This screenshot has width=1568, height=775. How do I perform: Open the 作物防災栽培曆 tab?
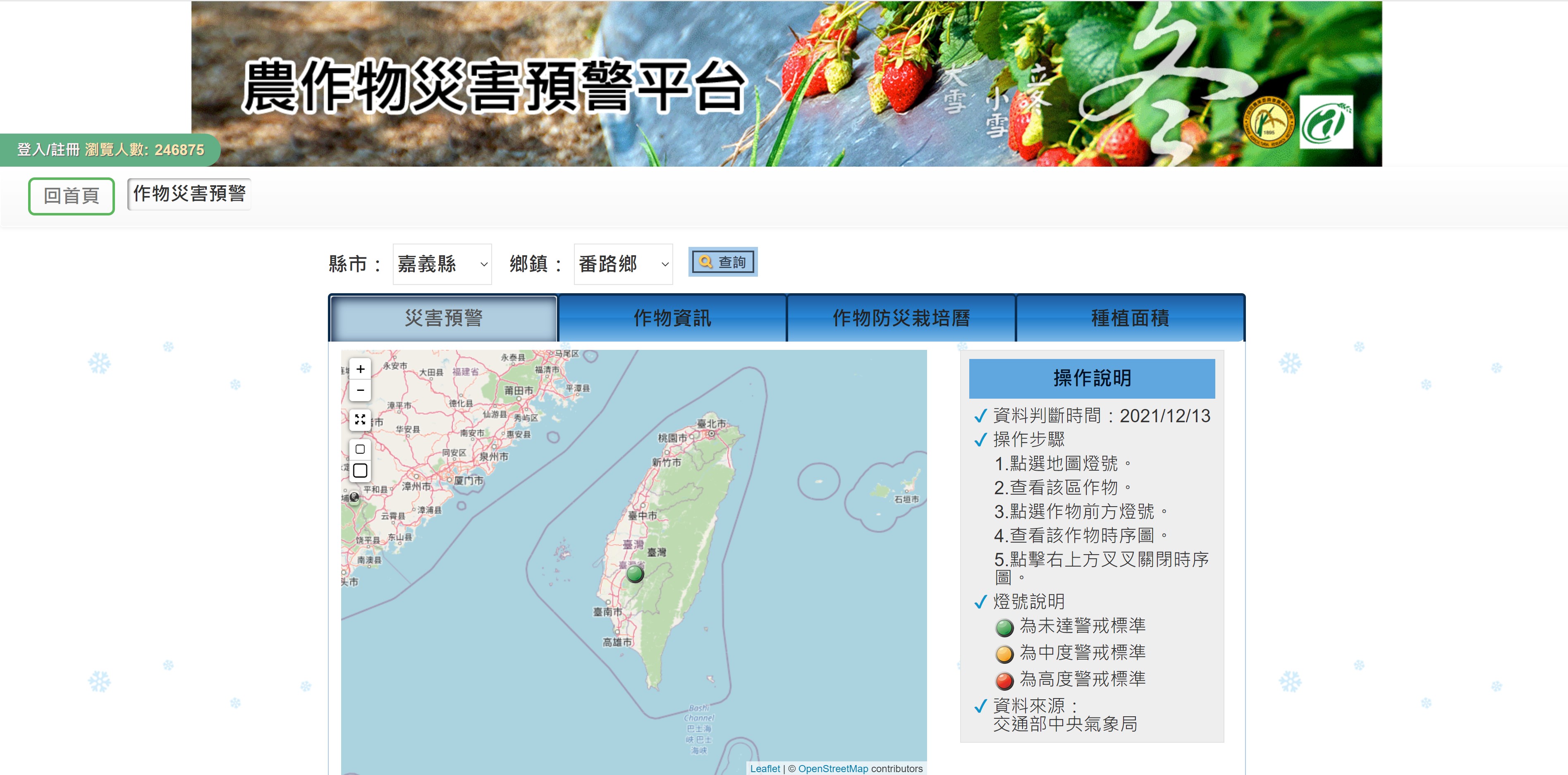pyautogui.click(x=901, y=318)
